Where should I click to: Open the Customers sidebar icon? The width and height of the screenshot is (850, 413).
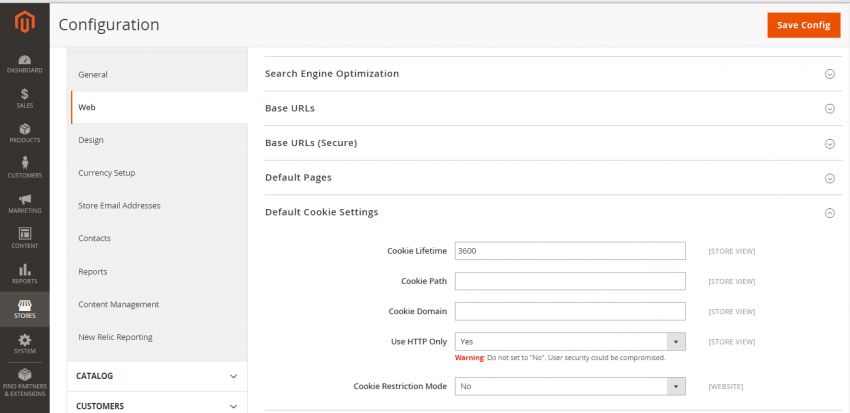click(x=24, y=169)
